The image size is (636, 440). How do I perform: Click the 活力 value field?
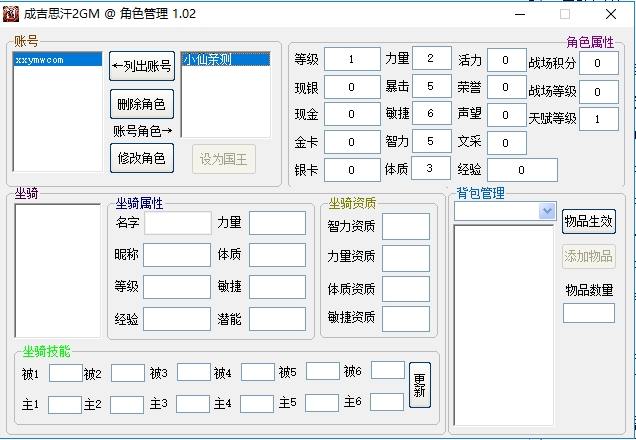[507, 60]
